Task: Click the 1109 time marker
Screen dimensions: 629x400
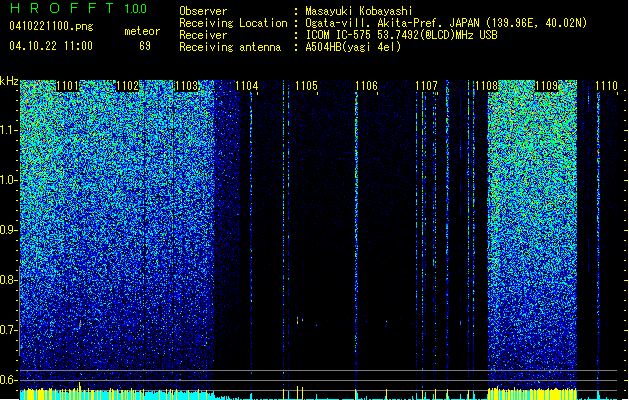Action: (x=546, y=86)
